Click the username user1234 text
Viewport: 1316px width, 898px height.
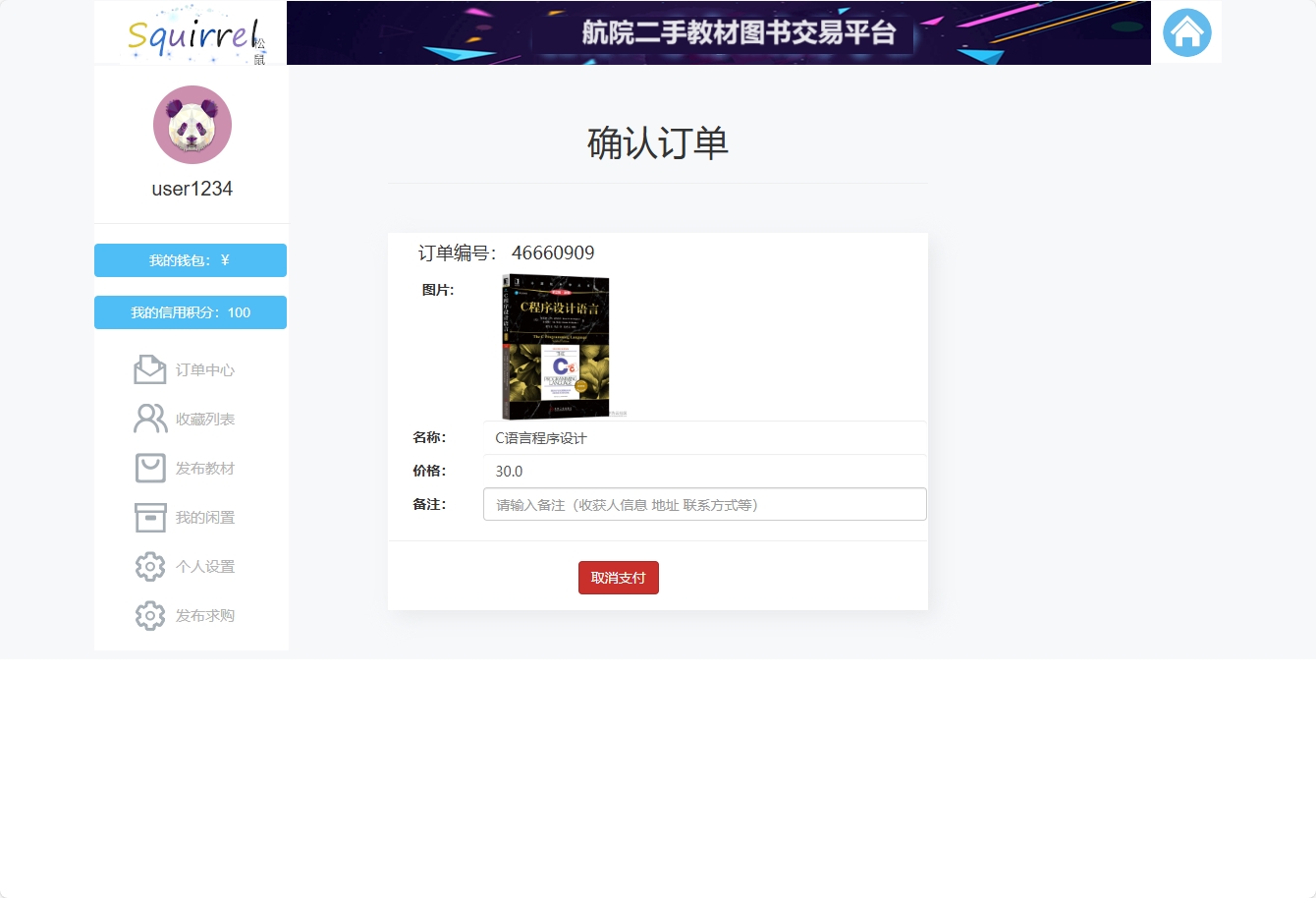(192, 188)
